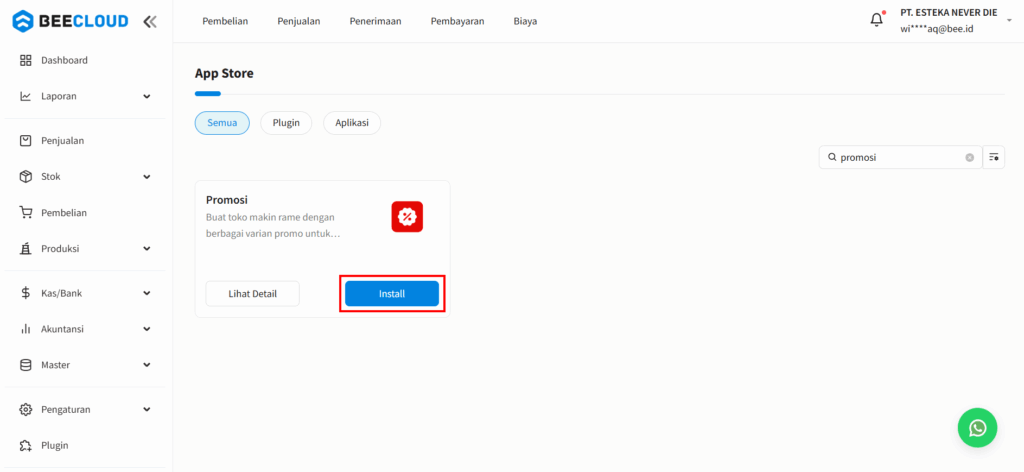This screenshot has width=1024, height=472.
Task: Click the search field containing promosi
Action: [x=901, y=157]
